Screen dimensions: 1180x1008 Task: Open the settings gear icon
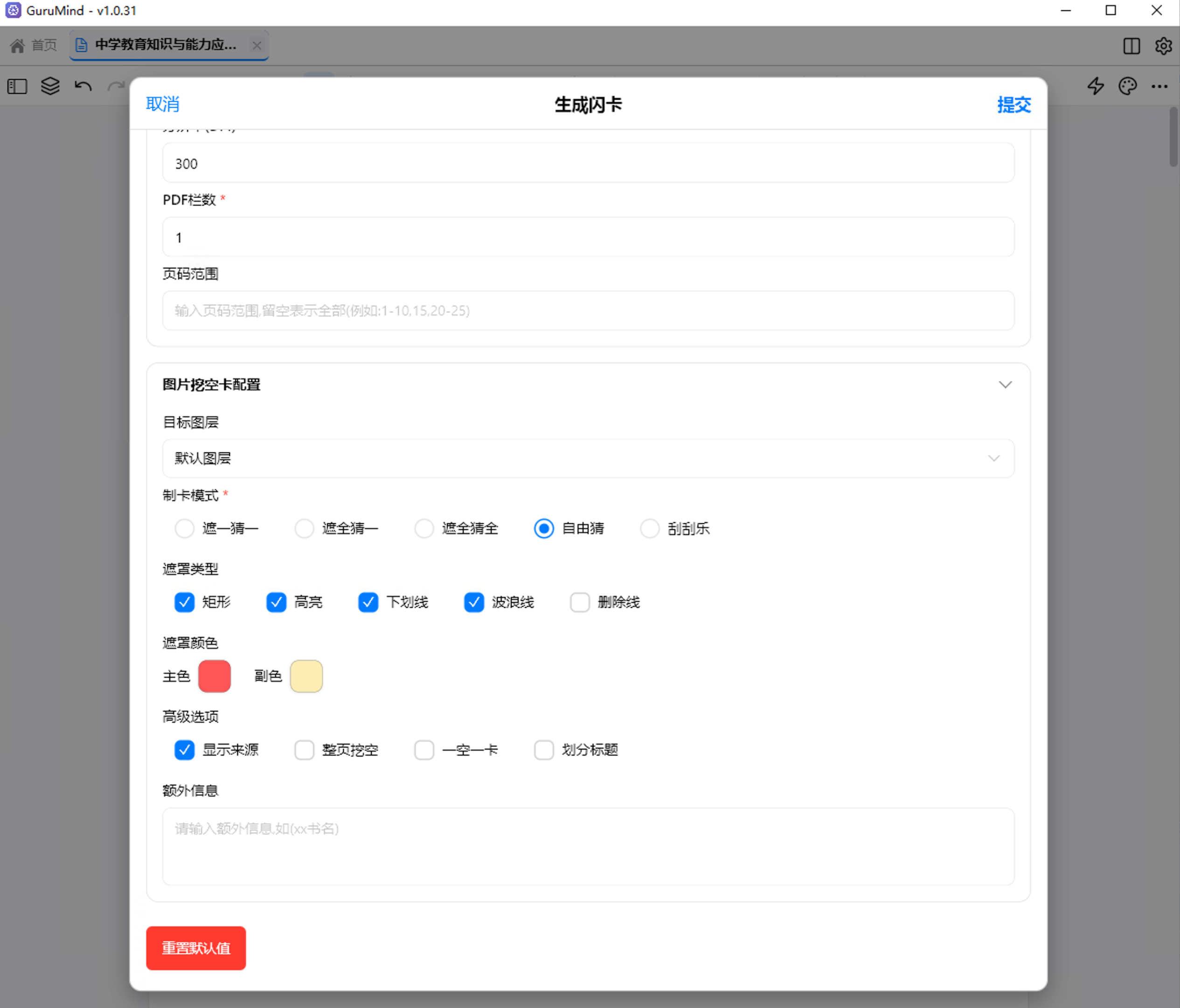click(1163, 46)
